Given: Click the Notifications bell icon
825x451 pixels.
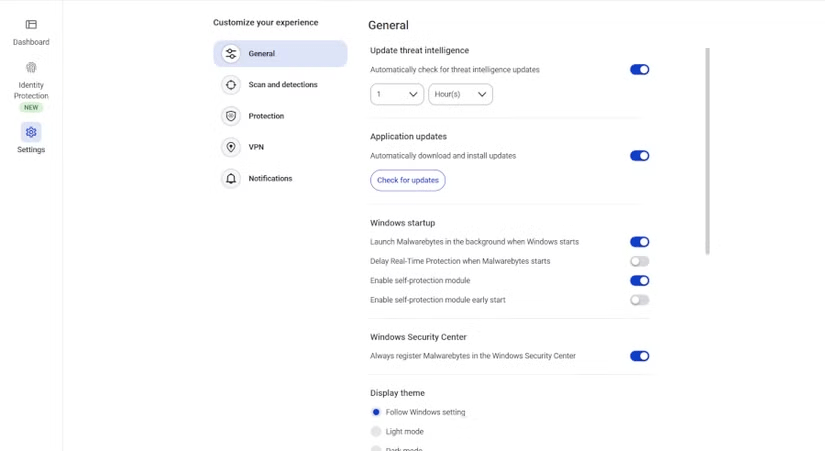Looking at the screenshot, I should coord(231,178).
